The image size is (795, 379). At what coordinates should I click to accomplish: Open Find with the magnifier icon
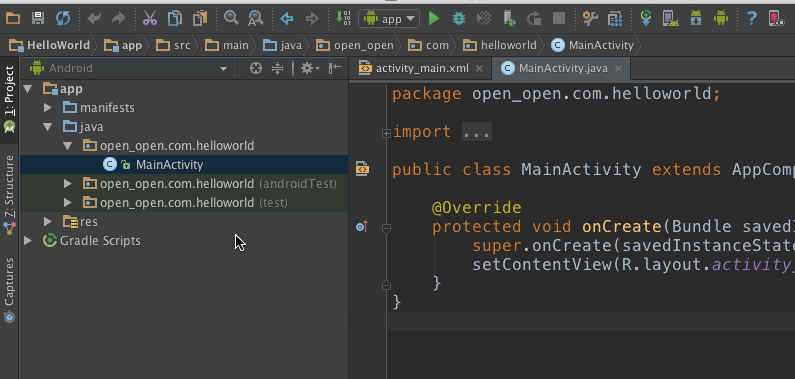[231, 18]
